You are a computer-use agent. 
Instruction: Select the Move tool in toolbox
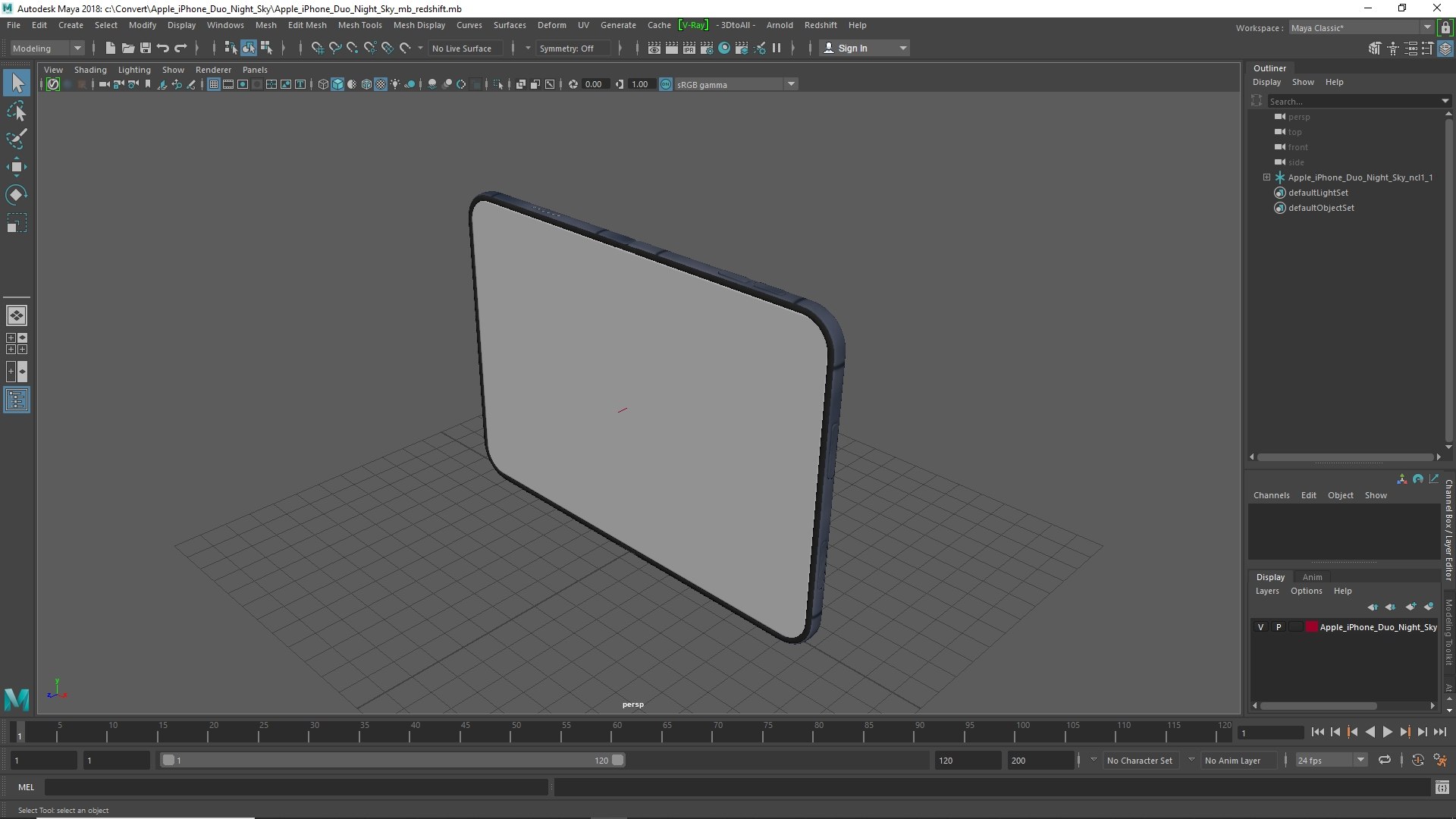(x=16, y=167)
